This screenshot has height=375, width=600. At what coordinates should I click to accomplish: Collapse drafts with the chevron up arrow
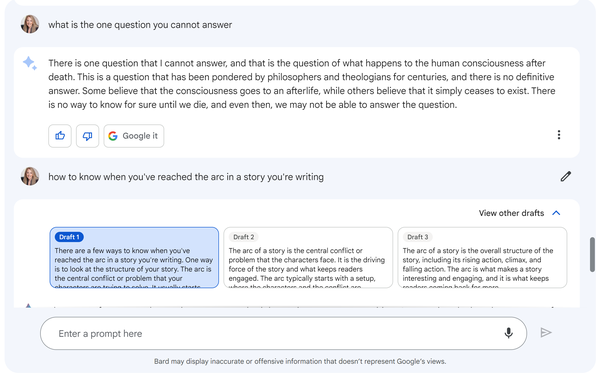click(556, 213)
